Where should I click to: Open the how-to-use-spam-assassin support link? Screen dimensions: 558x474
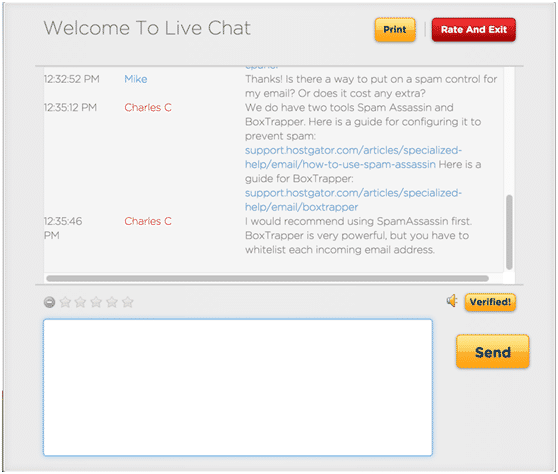pyautogui.click(x=353, y=157)
